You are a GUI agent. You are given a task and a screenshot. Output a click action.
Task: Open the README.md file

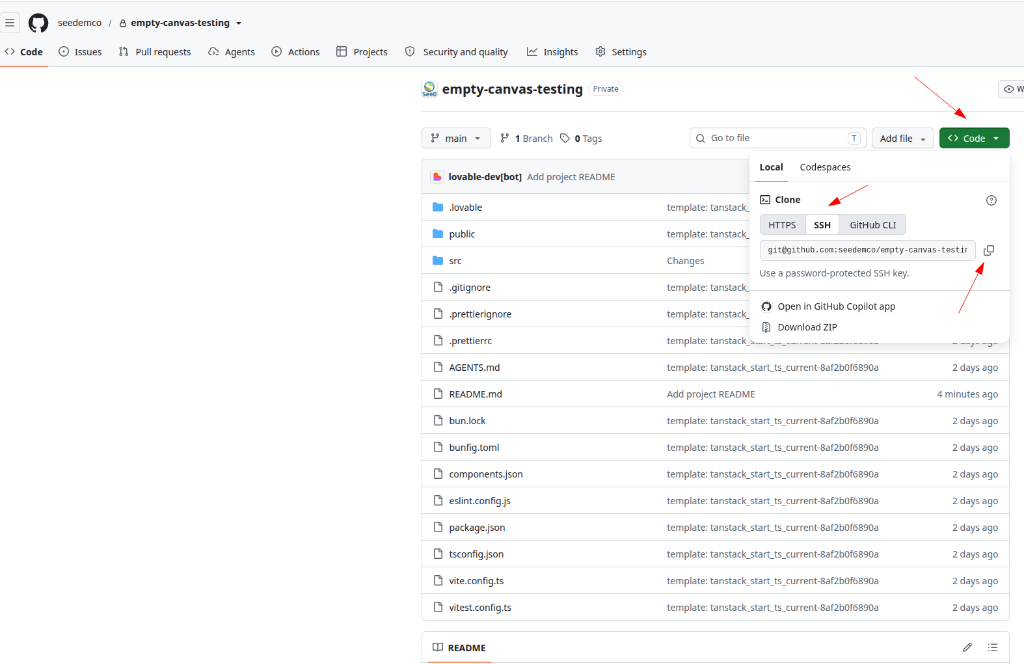click(x=475, y=394)
